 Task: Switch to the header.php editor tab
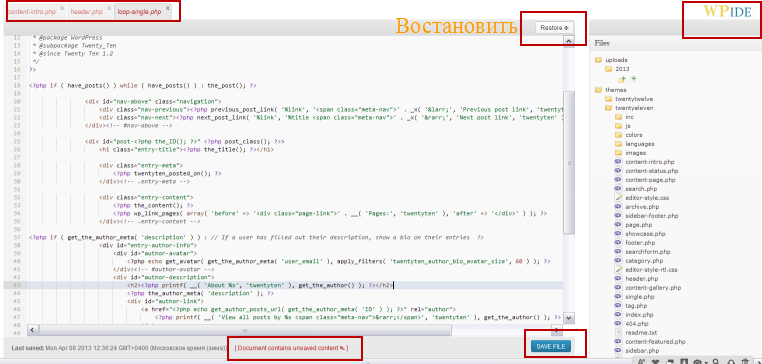(x=87, y=11)
